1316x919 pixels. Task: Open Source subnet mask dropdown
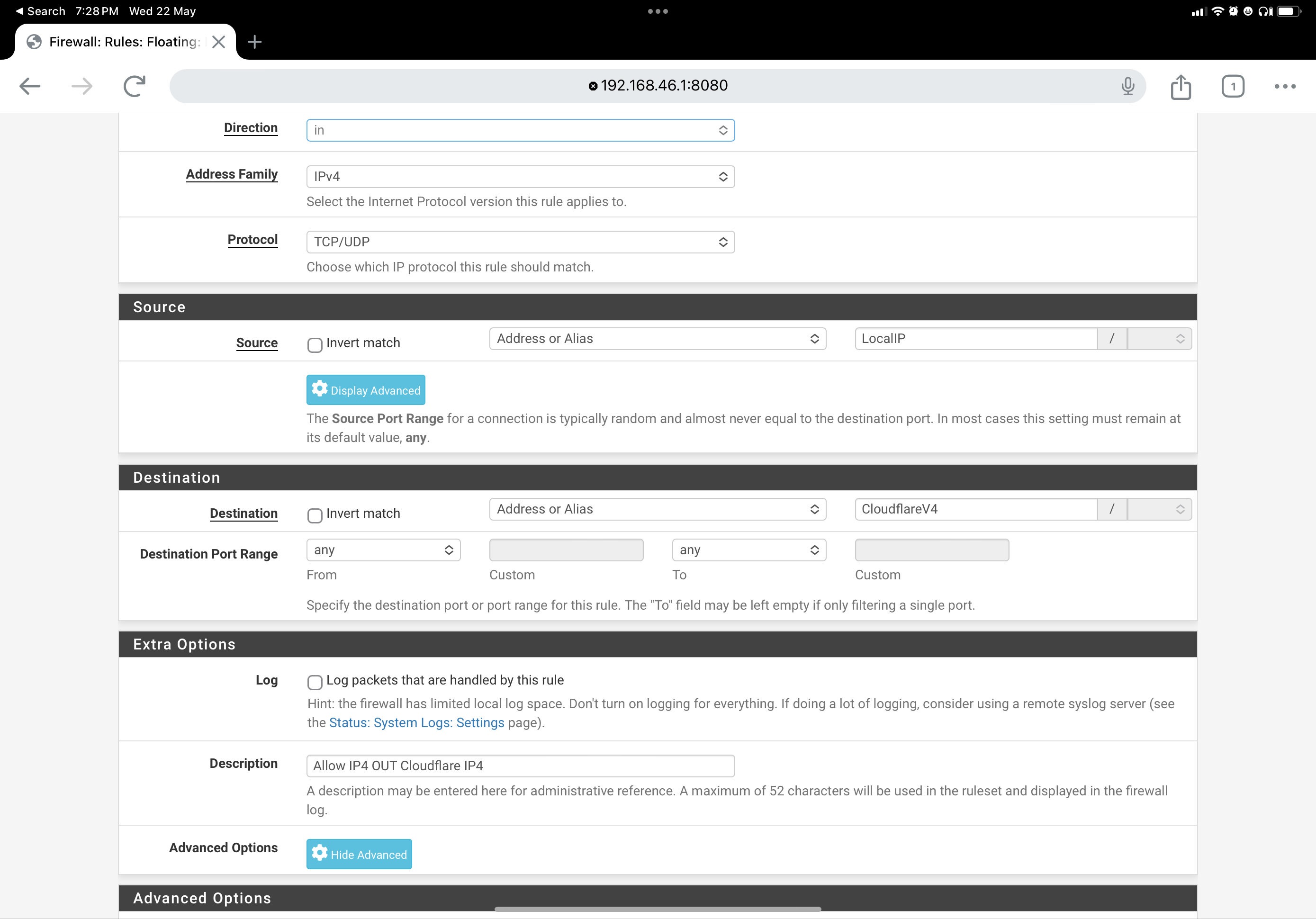[1160, 339]
